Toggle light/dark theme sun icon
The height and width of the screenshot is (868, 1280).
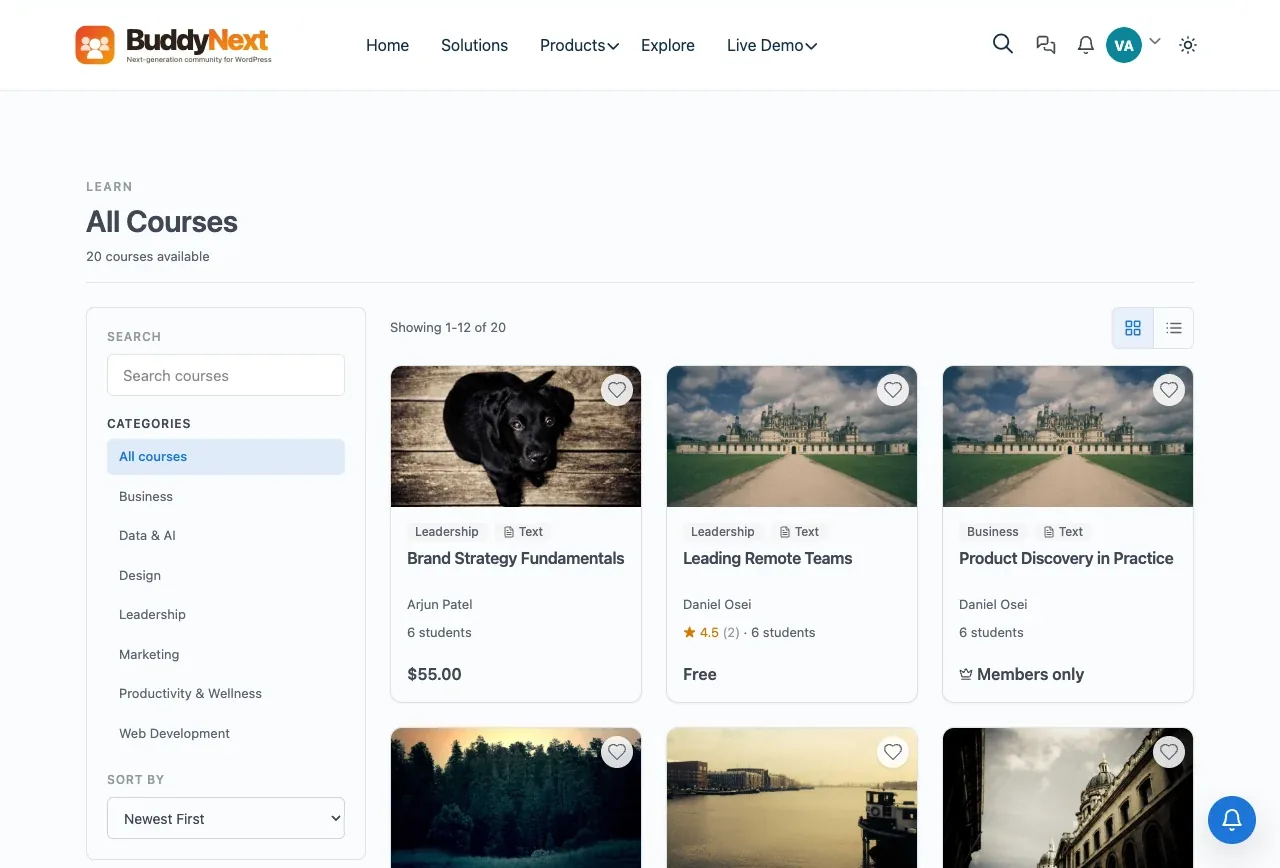coord(1188,45)
